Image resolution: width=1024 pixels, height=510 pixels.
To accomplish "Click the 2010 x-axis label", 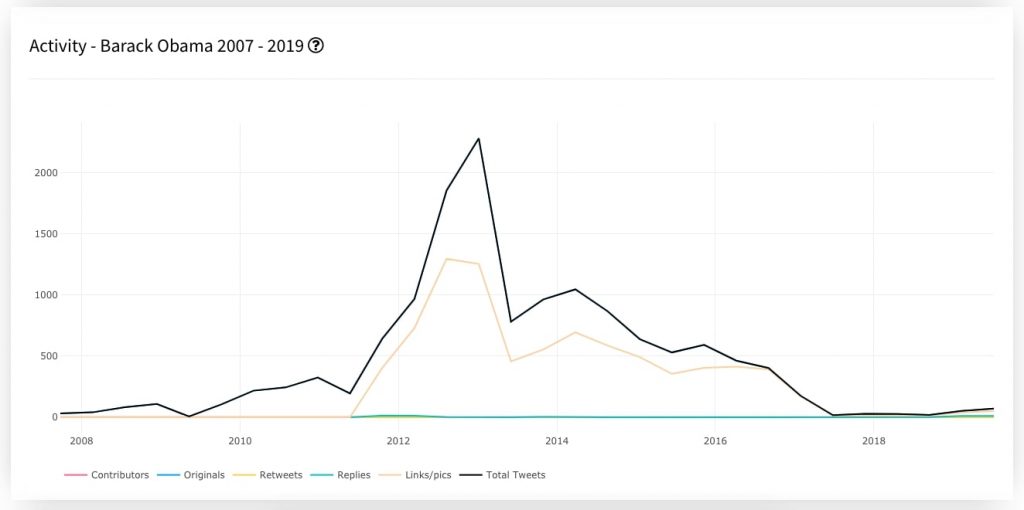I will point(240,441).
